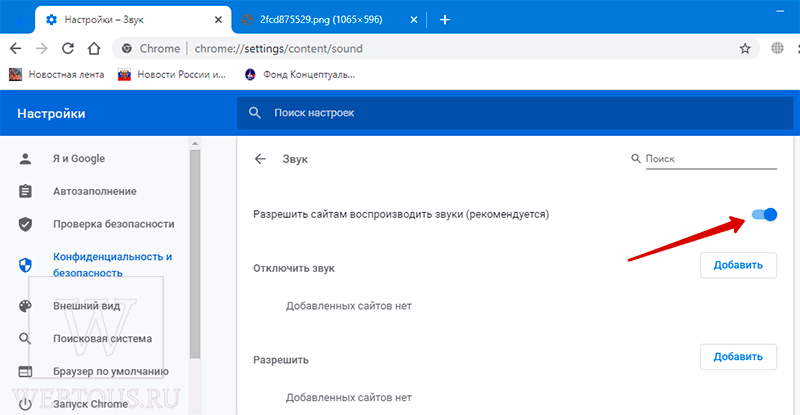Click the blue shield icon for Конфиденциальность
This screenshot has width=800, height=415.
25,265
